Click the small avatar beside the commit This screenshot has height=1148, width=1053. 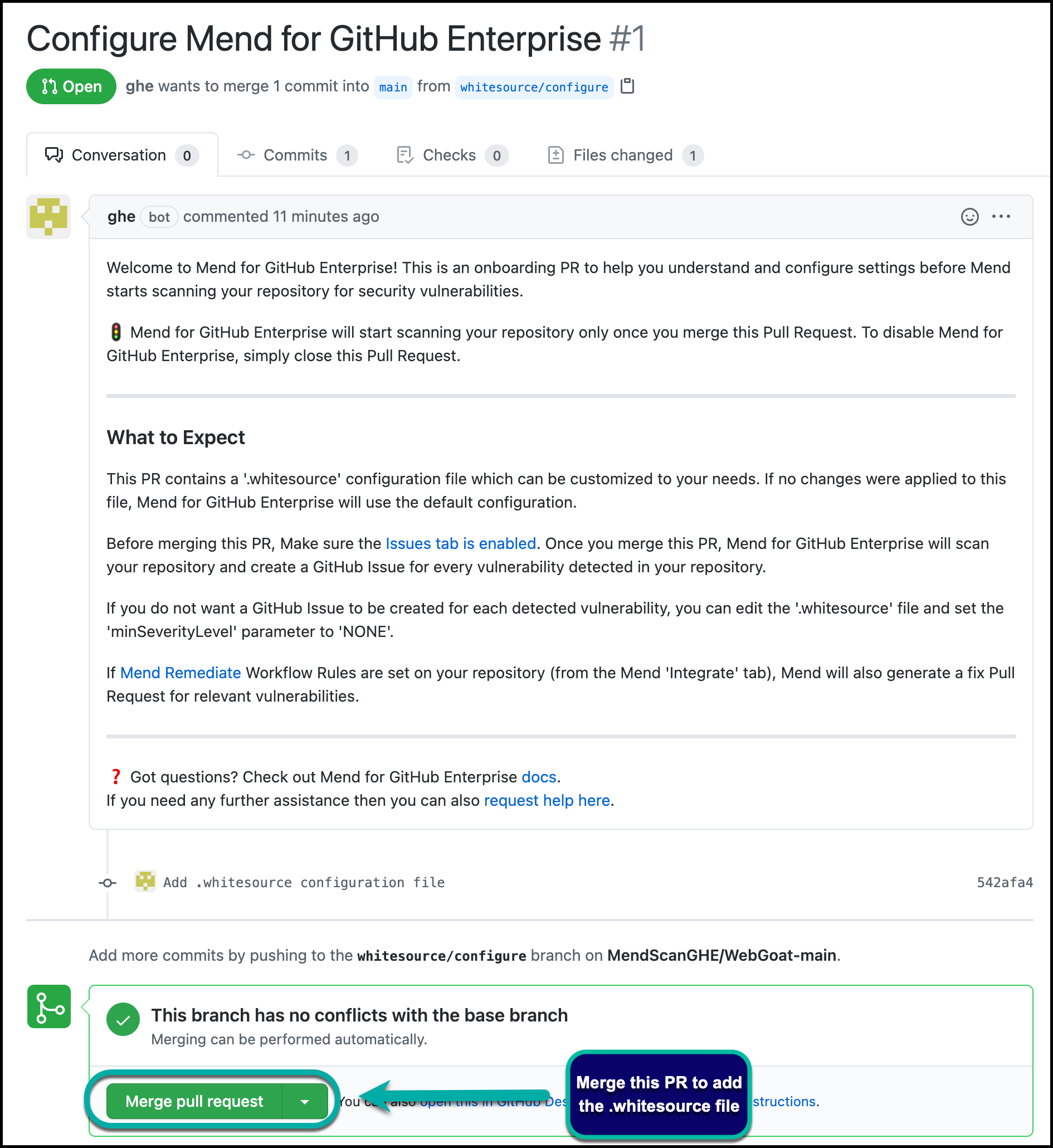point(145,881)
